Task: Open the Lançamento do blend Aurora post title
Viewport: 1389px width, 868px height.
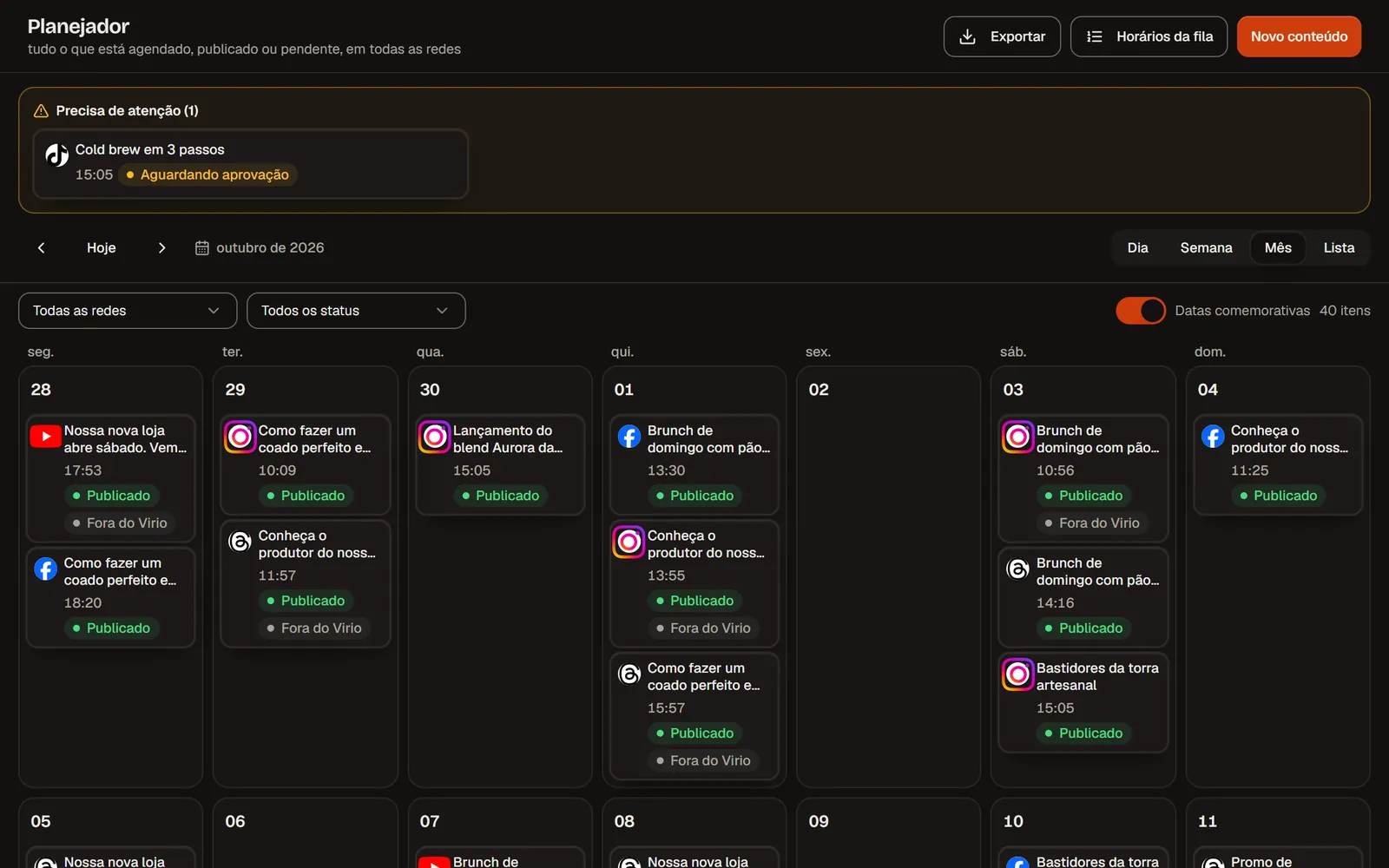Action: coord(508,439)
